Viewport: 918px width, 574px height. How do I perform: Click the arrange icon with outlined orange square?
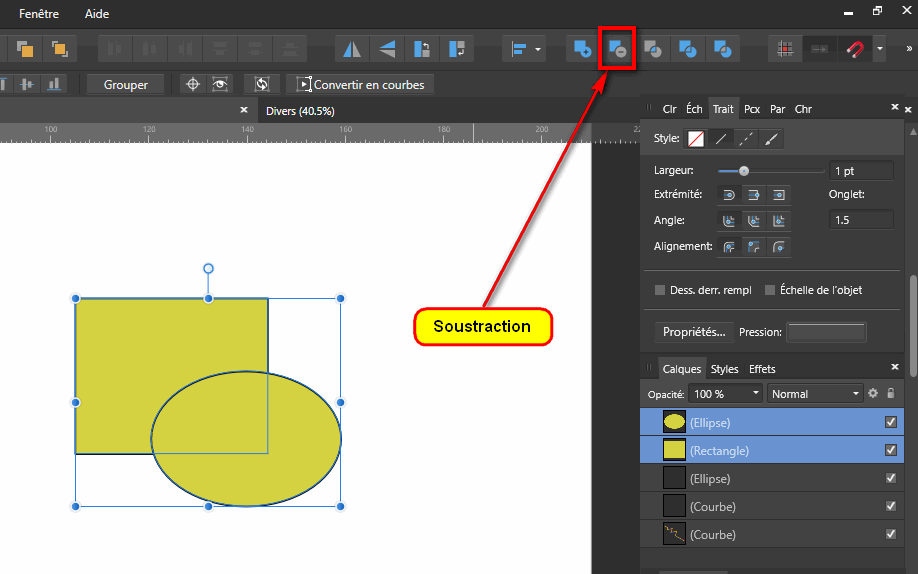(59, 49)
